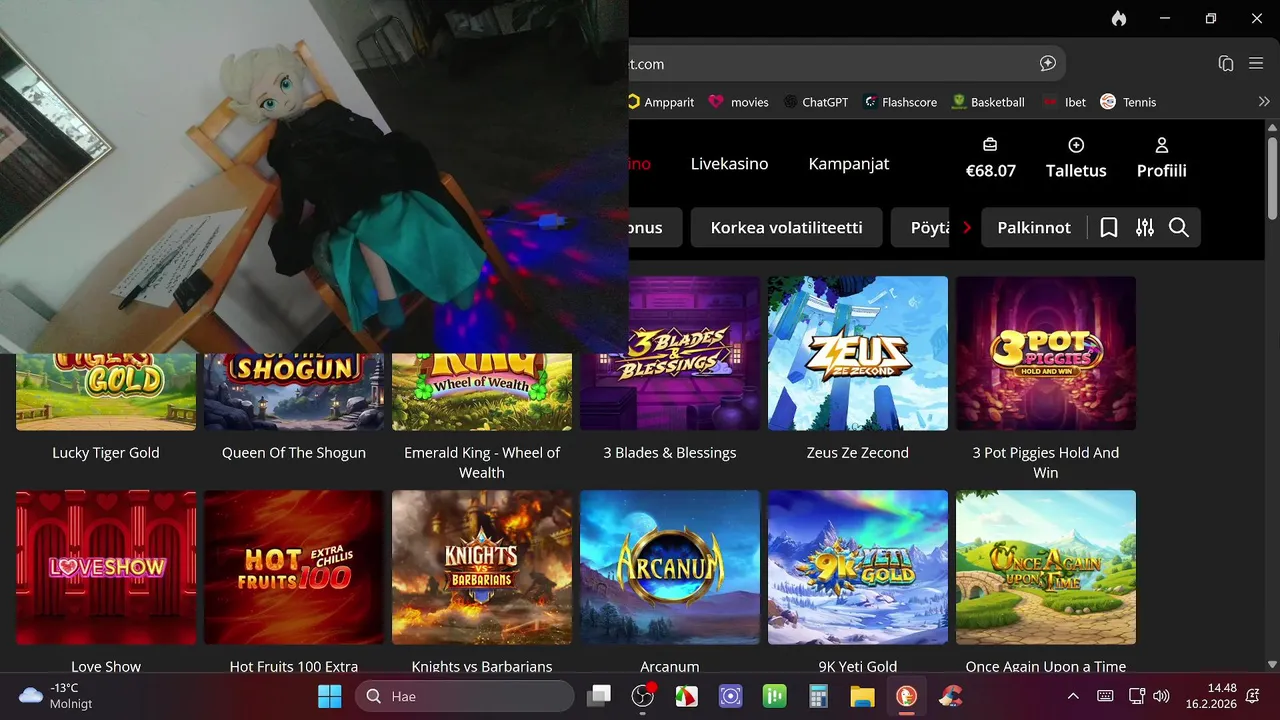Open the Palkinnot rewards button
Image resolution: width=1280 pixels, height=720 pixels.
pyautogui.click(x=1034, y=228)
